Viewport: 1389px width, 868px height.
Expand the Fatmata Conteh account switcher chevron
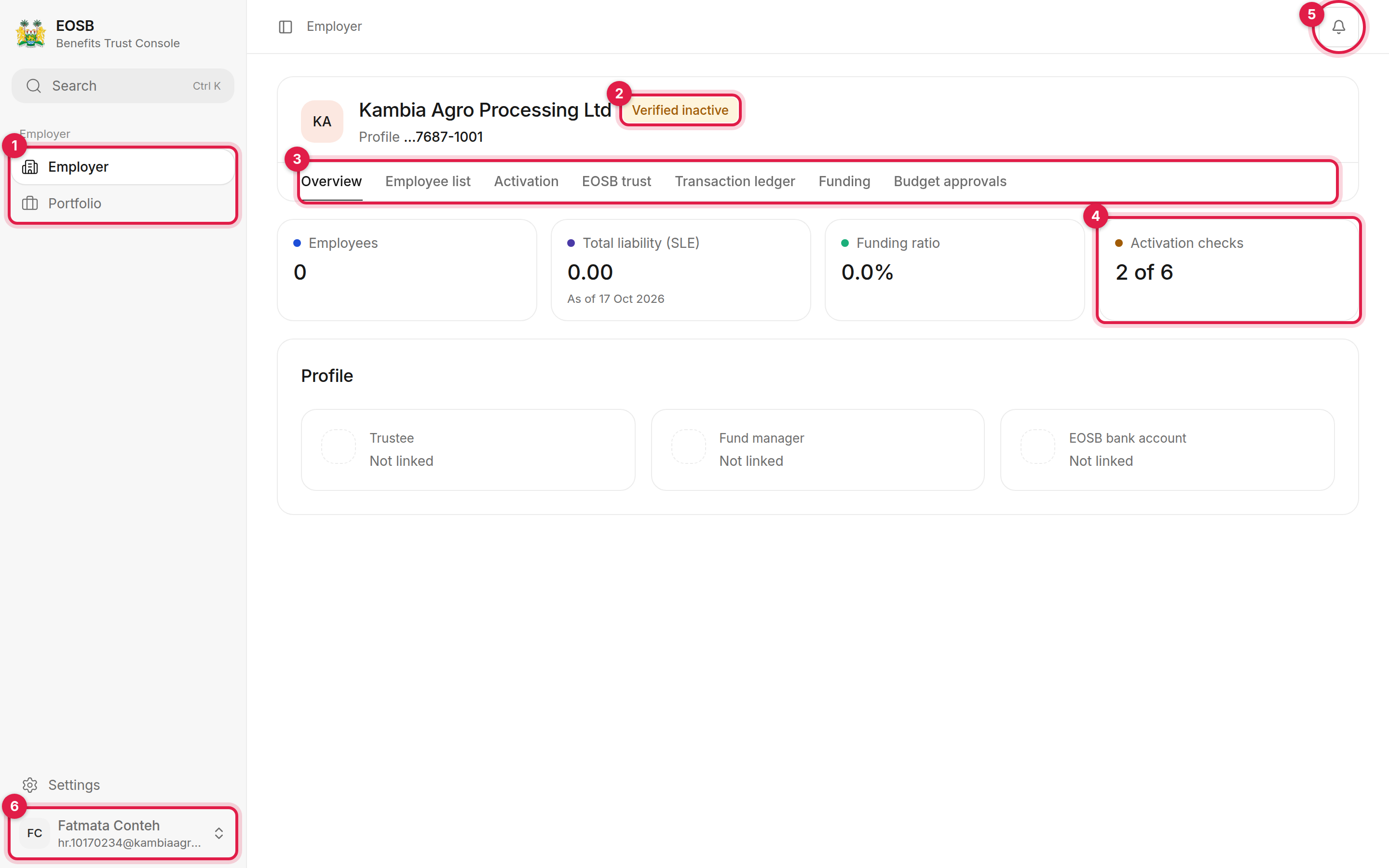(x=218, y=833)
